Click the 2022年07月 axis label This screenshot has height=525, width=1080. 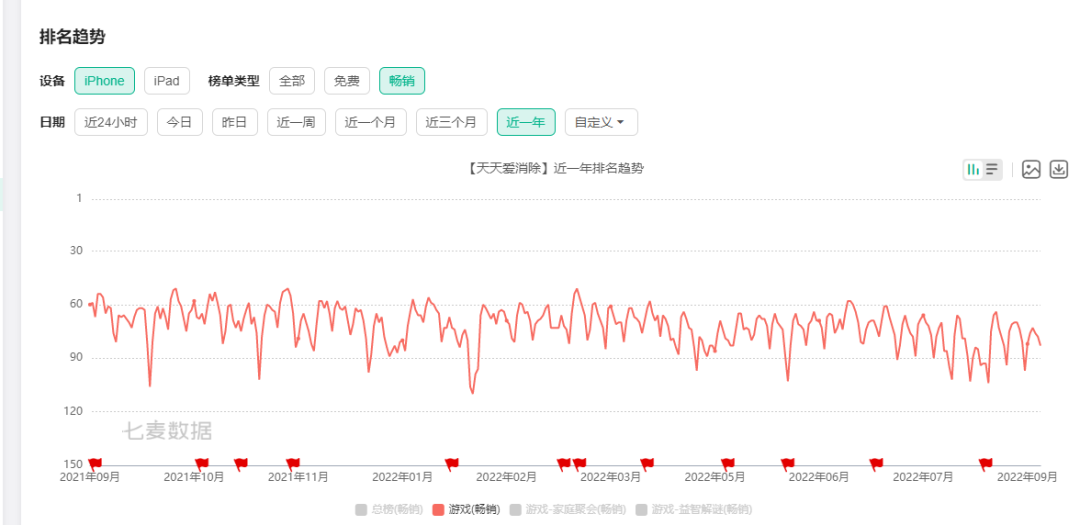(x=923, y=477)
